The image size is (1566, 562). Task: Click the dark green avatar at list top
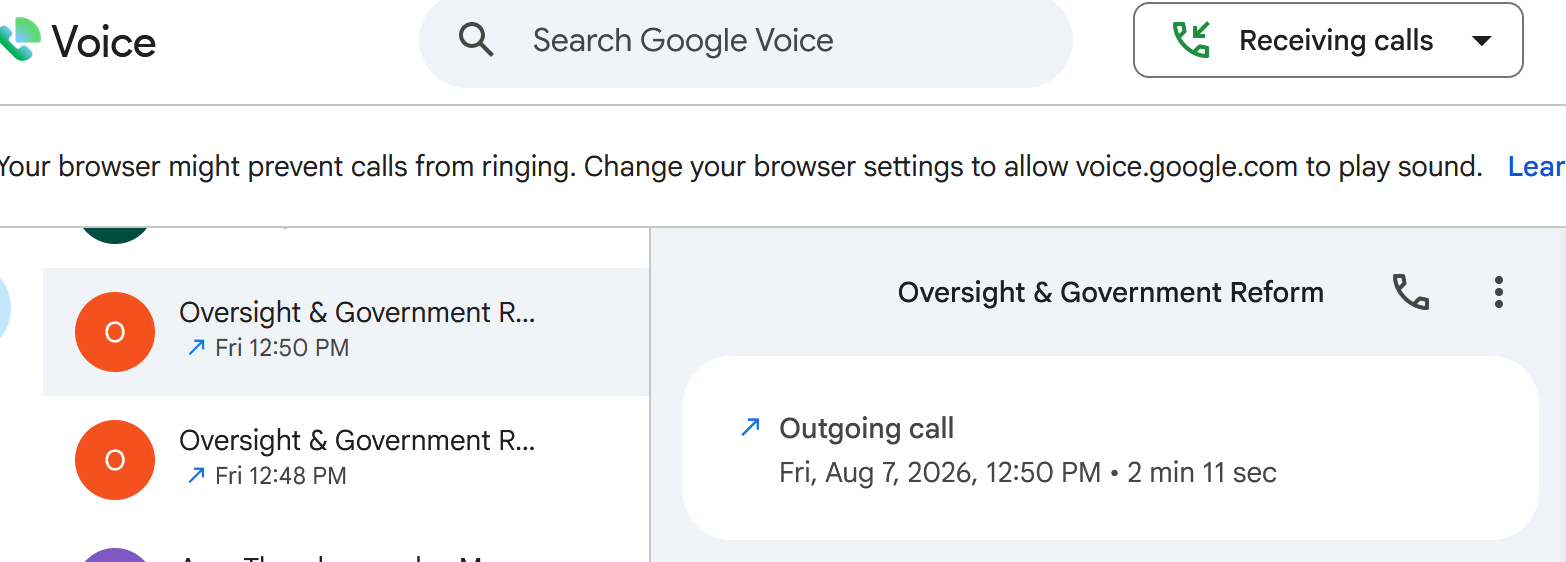(x=115, y=236)
